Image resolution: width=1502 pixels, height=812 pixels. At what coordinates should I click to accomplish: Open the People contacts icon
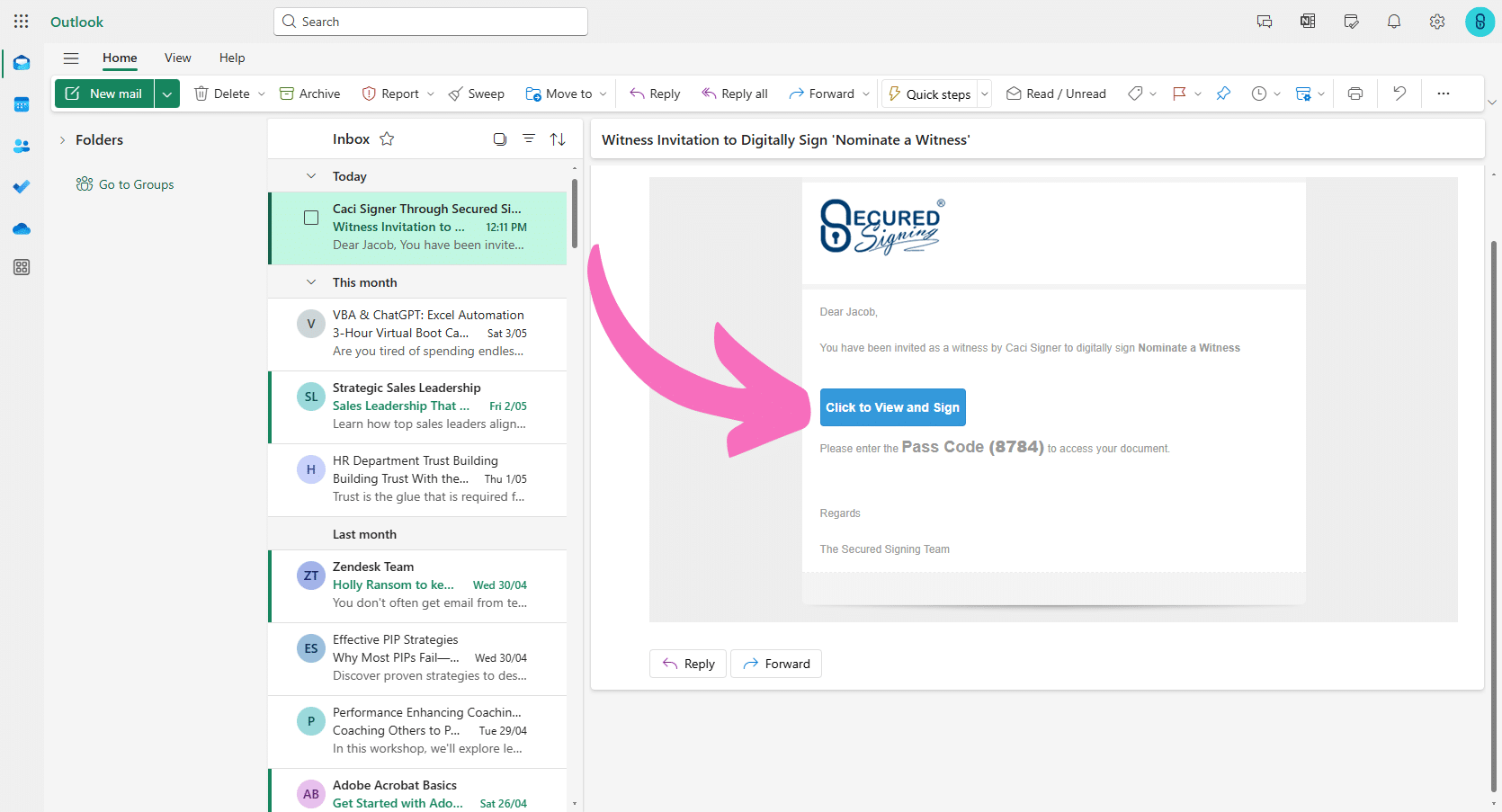[x=22, y=146]
